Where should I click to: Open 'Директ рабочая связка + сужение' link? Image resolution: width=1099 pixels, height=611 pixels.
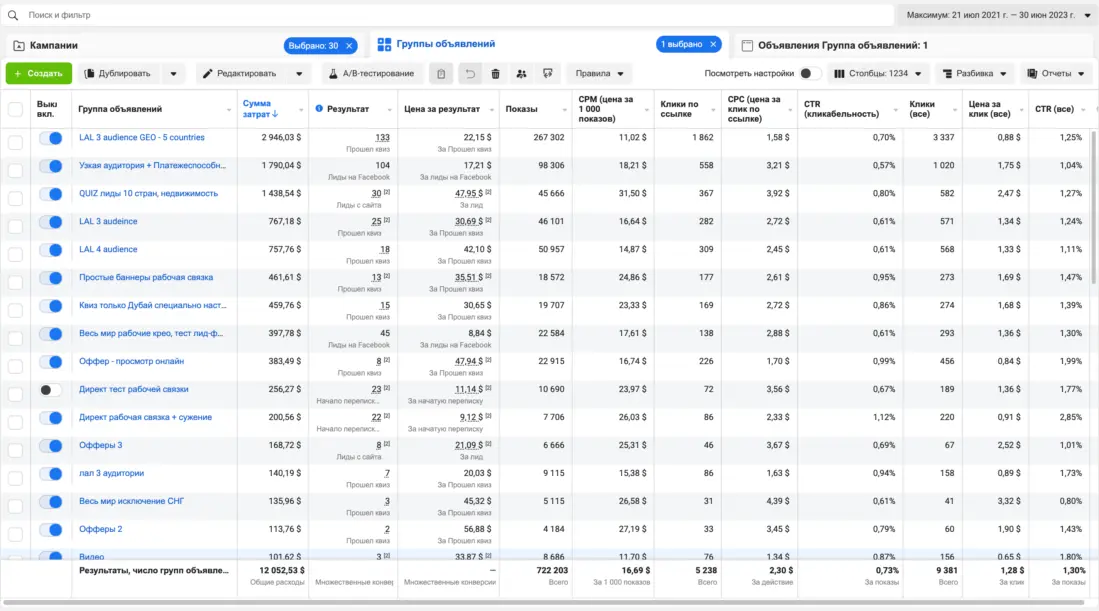click(145, 418)
